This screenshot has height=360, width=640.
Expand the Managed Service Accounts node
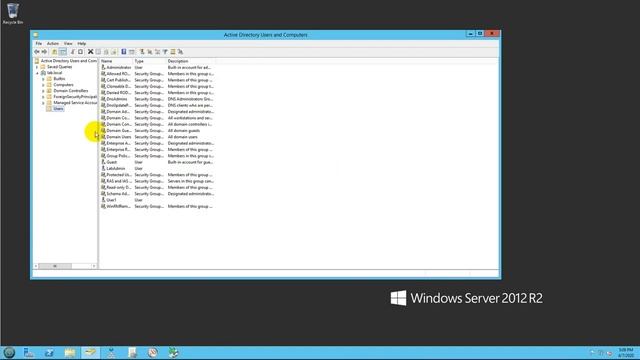(x=43, y=103)
